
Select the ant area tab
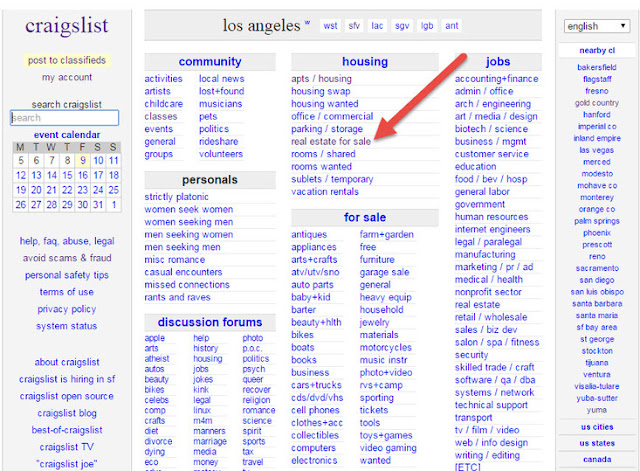[x=451, y=26]
